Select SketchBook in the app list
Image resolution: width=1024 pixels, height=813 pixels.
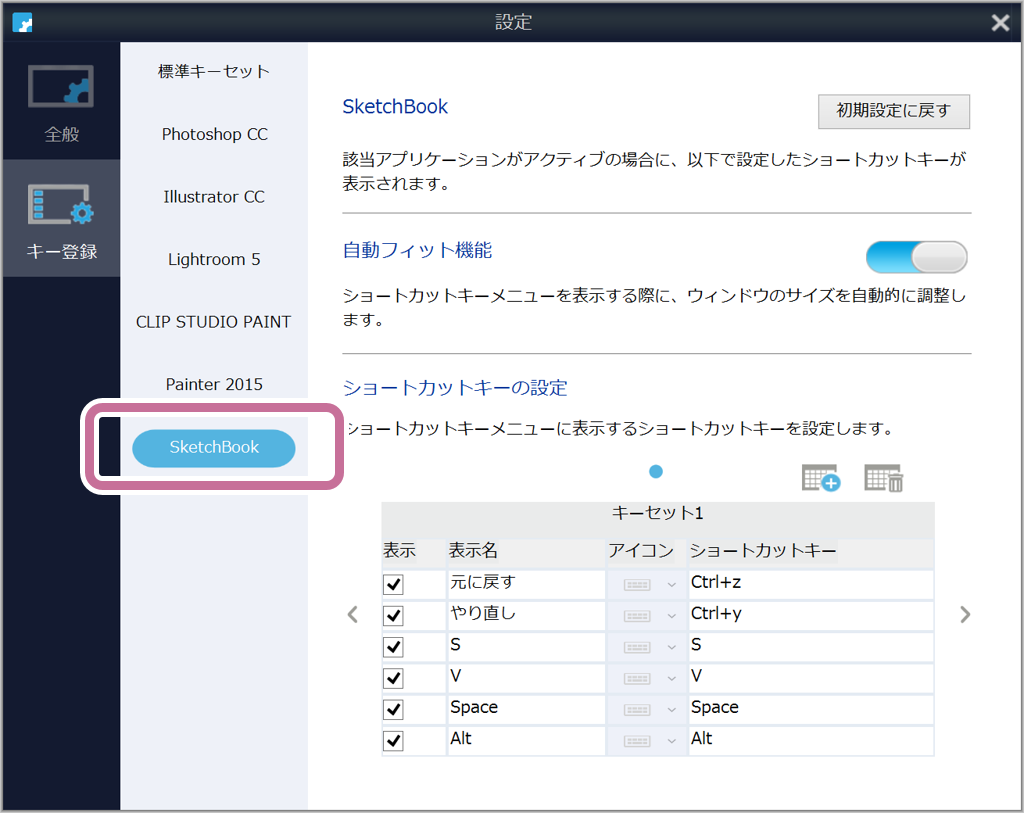(214, 448)
